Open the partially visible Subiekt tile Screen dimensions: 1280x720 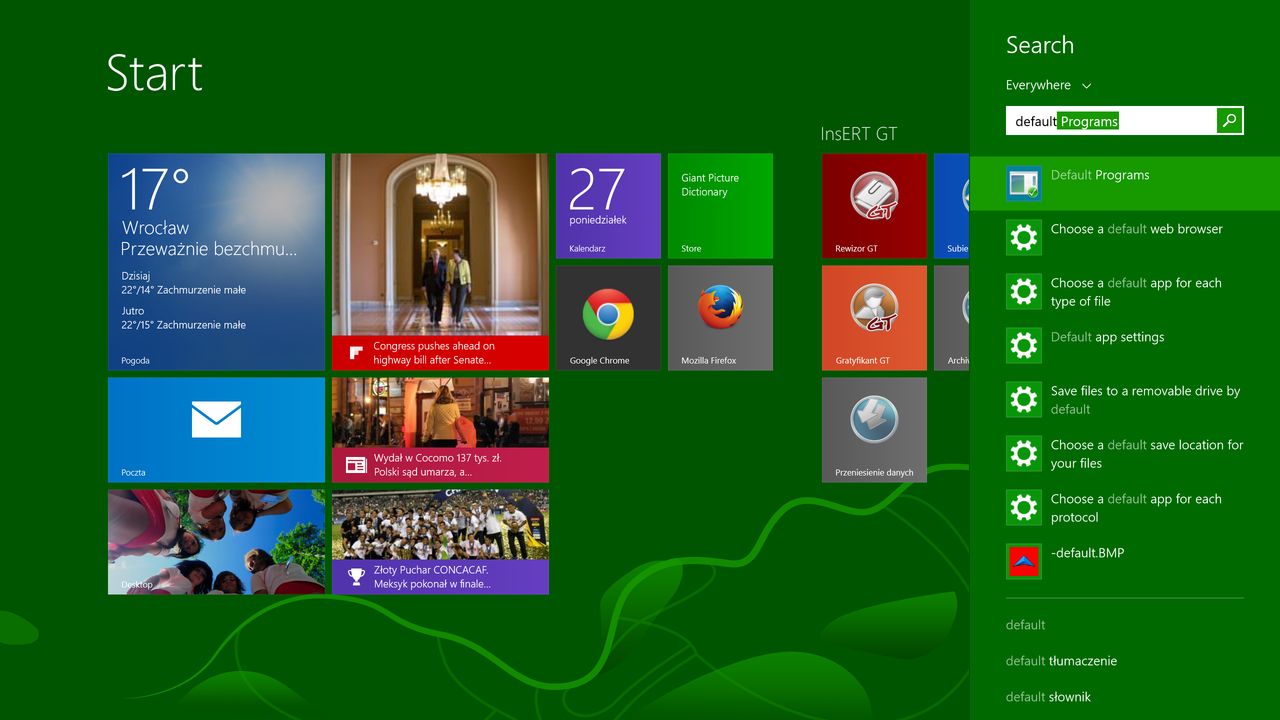click(951, 205)
